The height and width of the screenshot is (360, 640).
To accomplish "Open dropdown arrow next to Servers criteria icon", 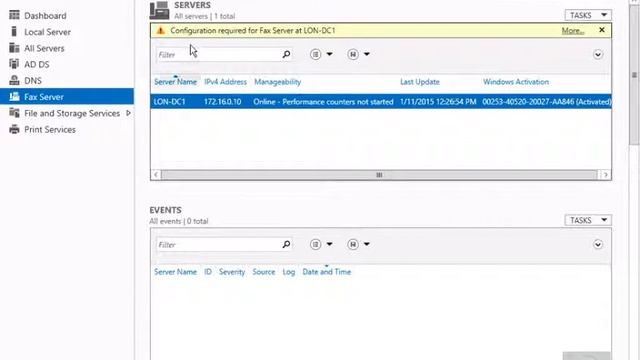I will pos(329,54).
